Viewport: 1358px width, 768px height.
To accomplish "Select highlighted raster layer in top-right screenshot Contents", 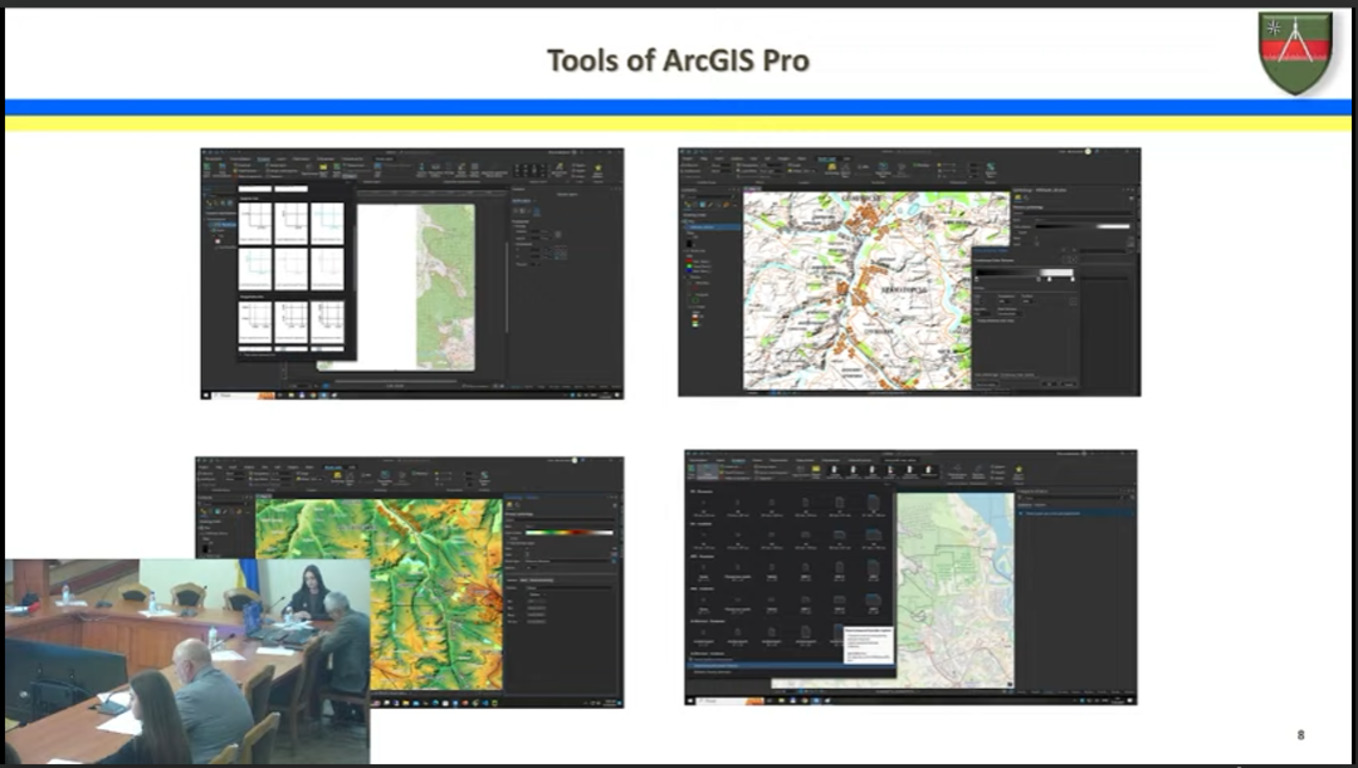I will (711, 227).
